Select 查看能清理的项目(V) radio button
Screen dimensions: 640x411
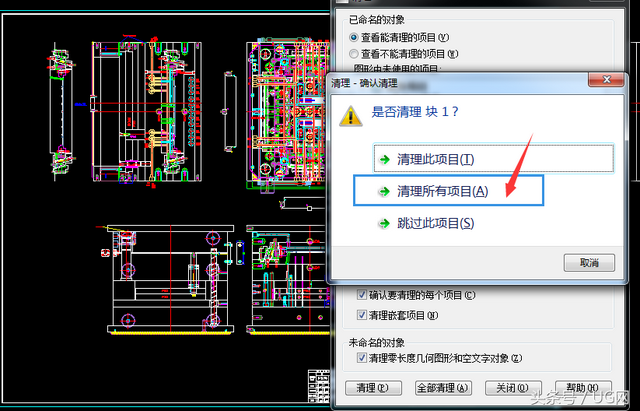click(x=353, y=38)
